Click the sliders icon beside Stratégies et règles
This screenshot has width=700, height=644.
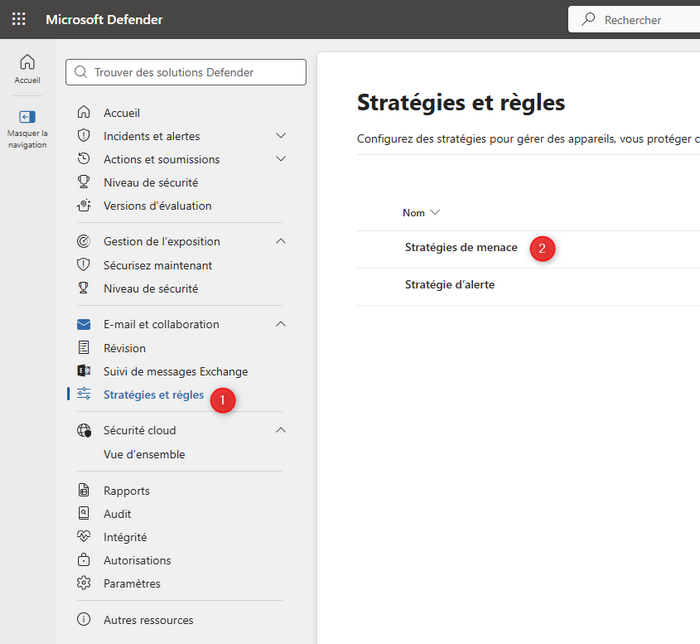coord(84,394)
